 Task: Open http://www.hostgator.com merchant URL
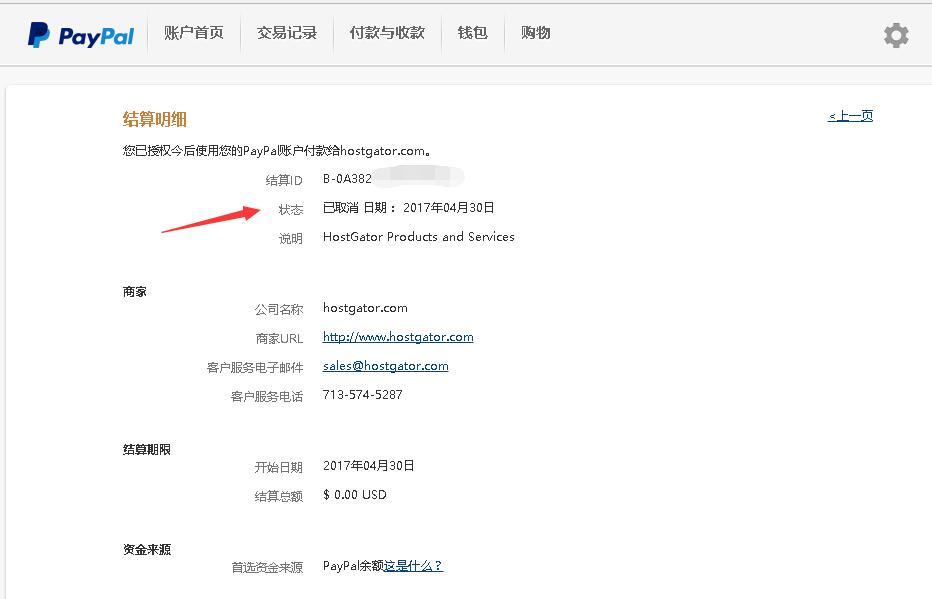398,337
